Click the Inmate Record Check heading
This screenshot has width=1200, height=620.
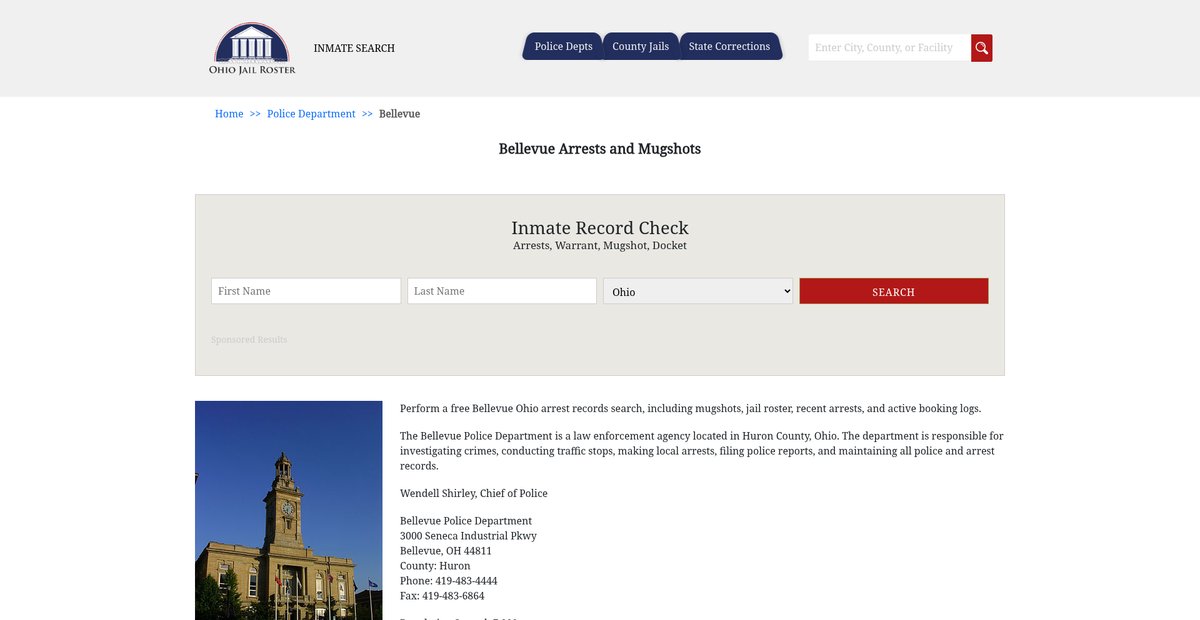coord(600,228)
